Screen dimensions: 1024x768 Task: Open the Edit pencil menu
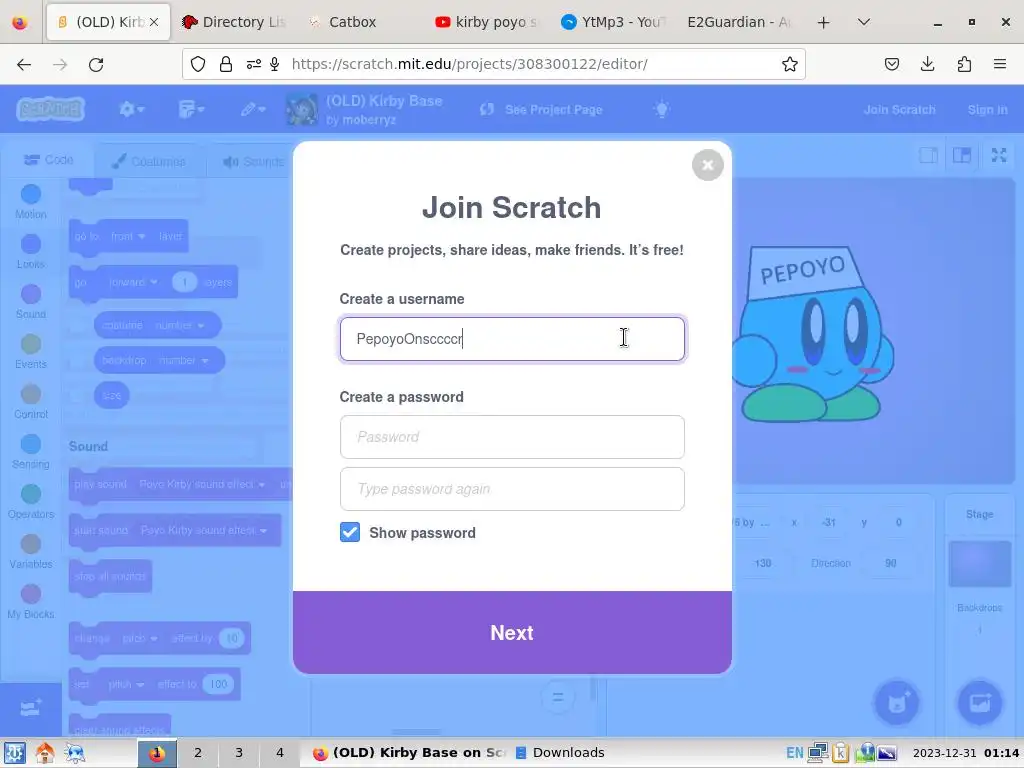click(x=252, y=109)
